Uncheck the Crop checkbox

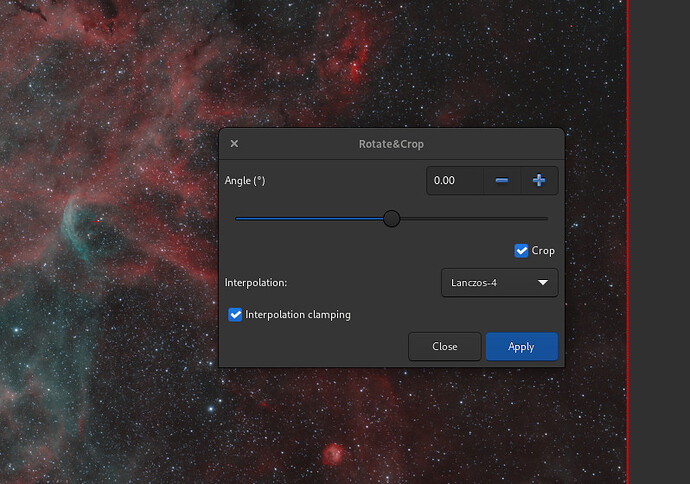tap(521, 251)
